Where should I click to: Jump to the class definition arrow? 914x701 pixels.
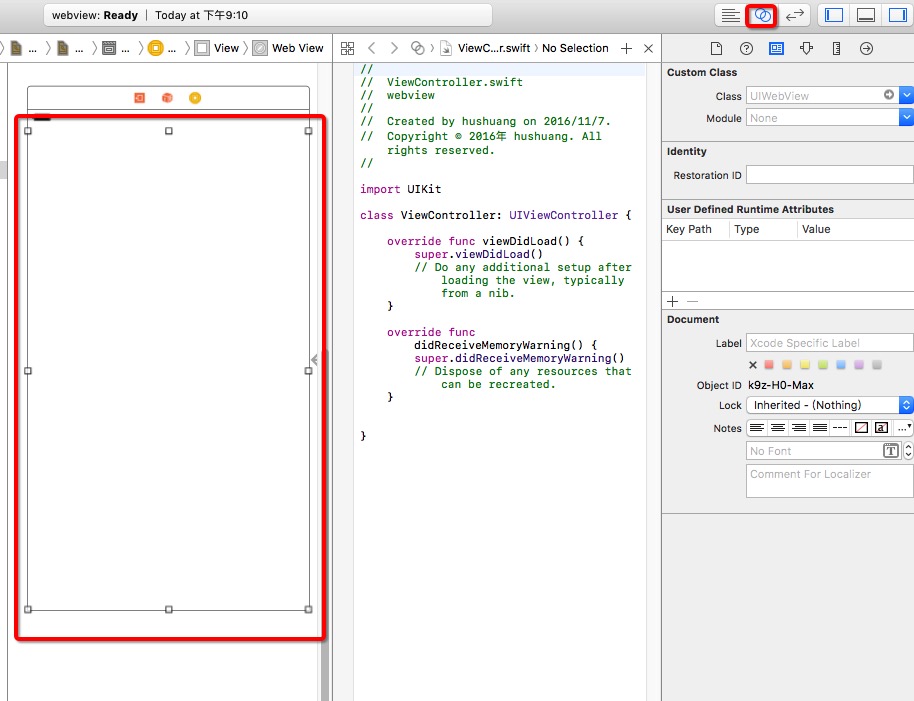click(x=889, y=94)
